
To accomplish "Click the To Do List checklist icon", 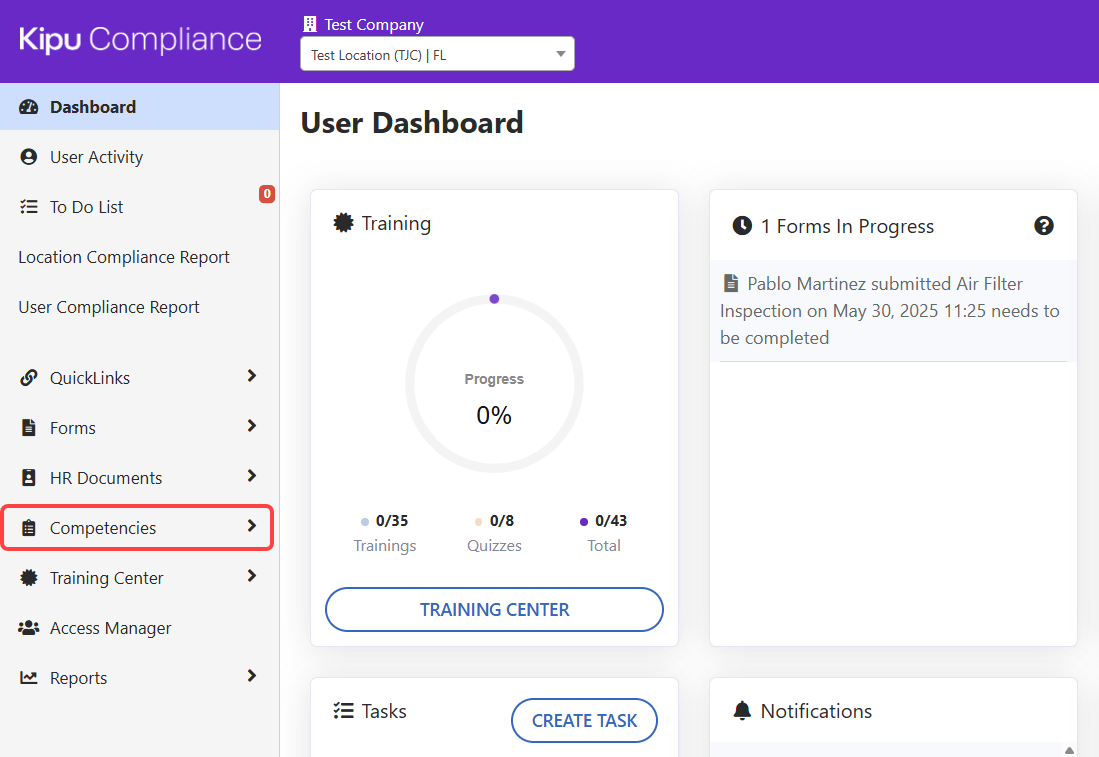I will click(x=29, y=207).
